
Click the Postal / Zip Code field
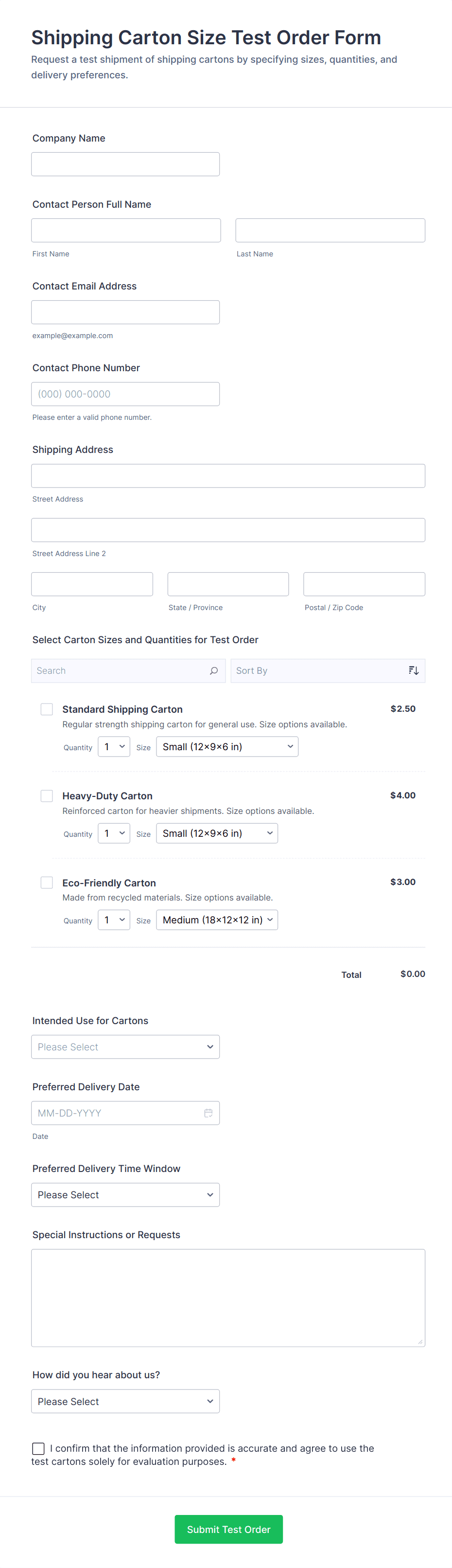tap(364, 584)
